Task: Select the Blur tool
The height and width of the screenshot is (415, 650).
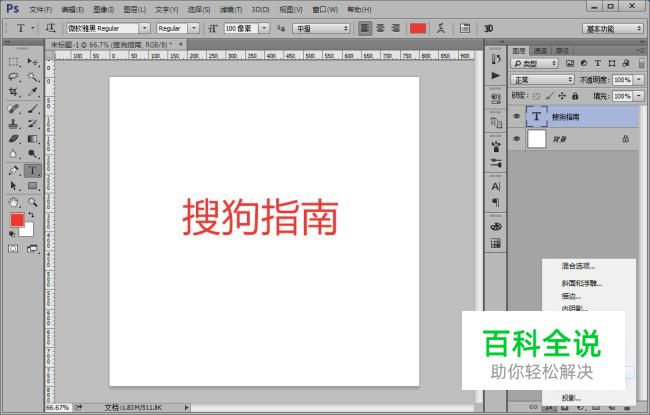Action: point(13,154)
